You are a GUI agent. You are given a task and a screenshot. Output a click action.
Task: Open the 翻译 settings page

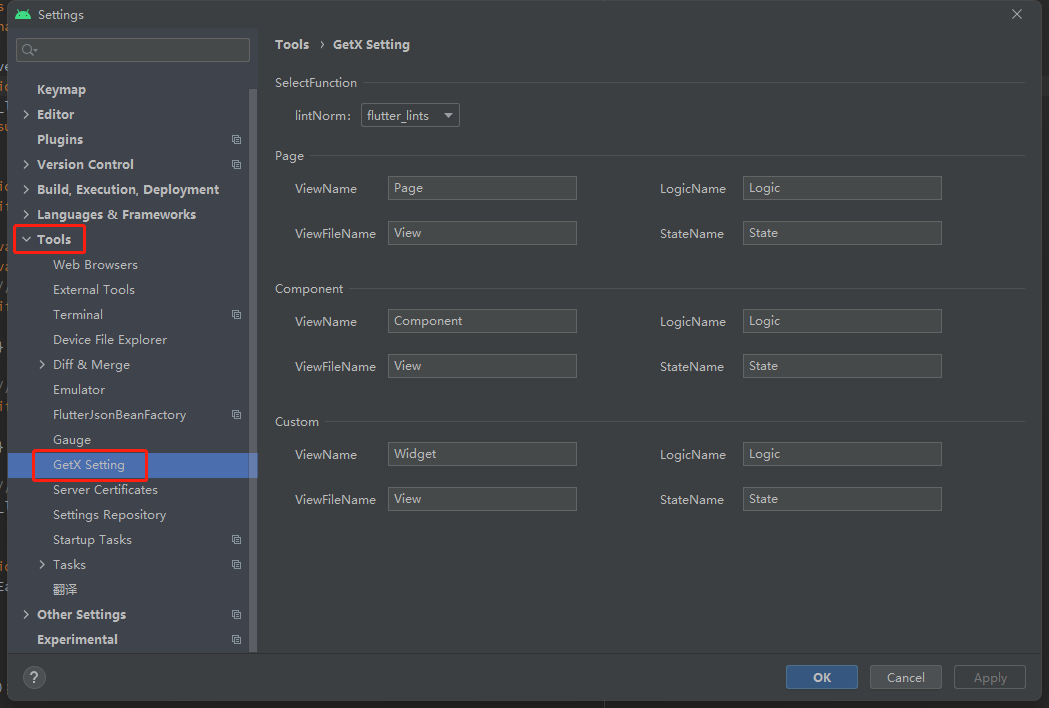[x=65, y=590]
